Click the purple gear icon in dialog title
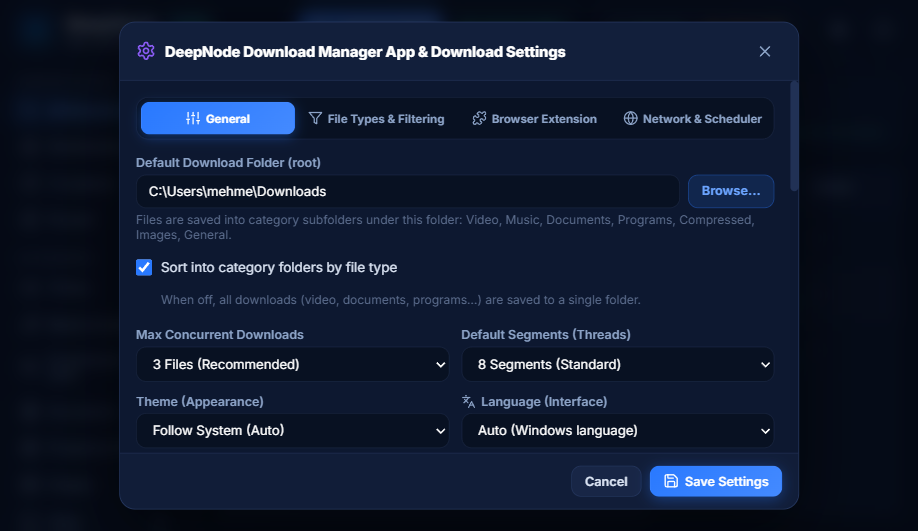The height and width of the screenshot is (531, 918). [x=146, y=52]
